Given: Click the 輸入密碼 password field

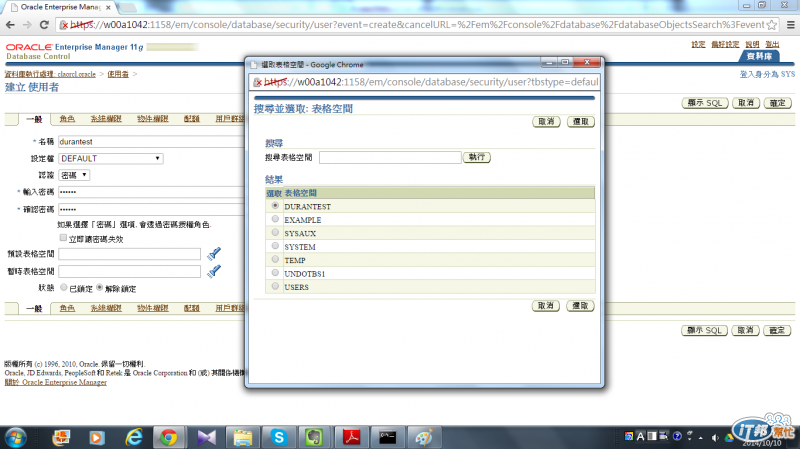Looking at the screenshot, I should [x=152, y=192].
